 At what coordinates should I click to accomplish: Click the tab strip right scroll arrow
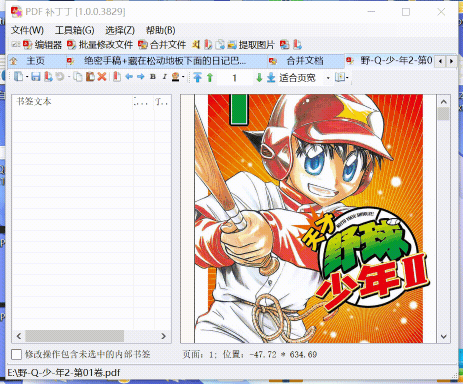pos(451,61)
